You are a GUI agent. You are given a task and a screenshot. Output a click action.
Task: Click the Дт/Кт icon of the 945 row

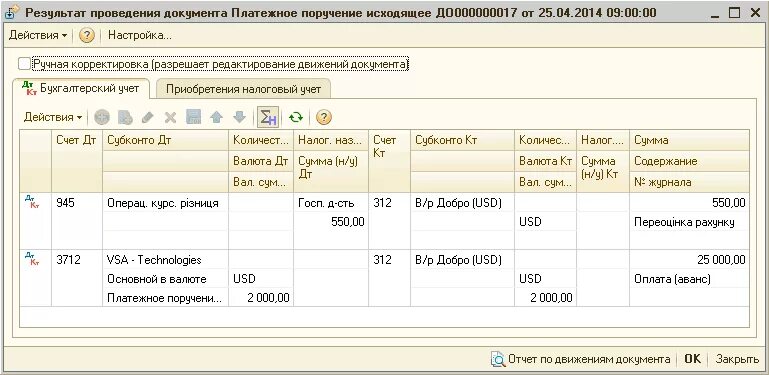coord(32,202)
